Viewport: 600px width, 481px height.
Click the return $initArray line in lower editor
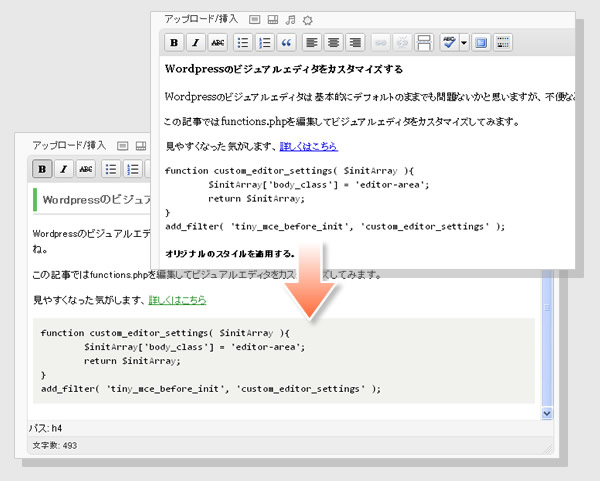tap(132, 361)
